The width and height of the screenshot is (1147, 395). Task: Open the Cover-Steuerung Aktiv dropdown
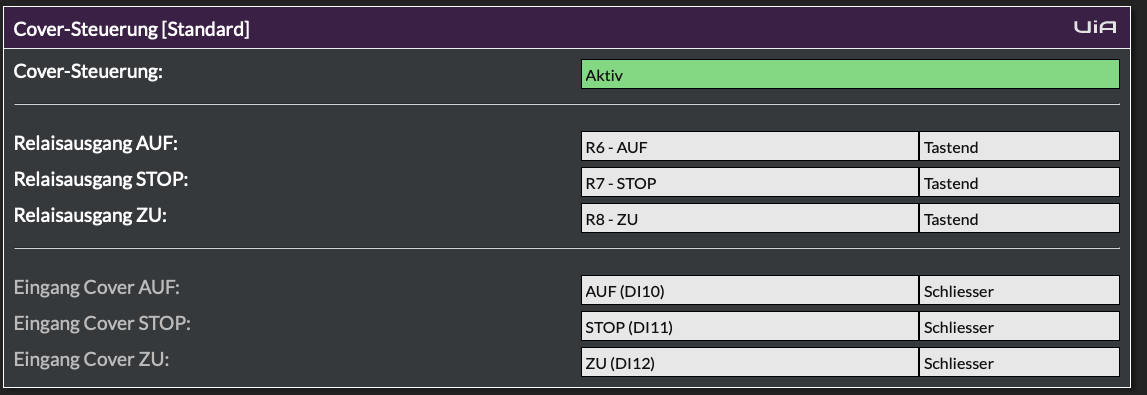click(850, 74)
